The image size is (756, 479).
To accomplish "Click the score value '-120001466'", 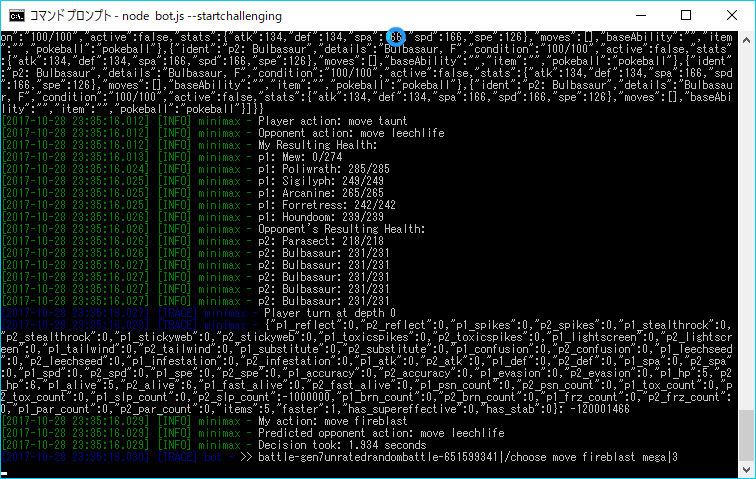I will click(600, 409).
